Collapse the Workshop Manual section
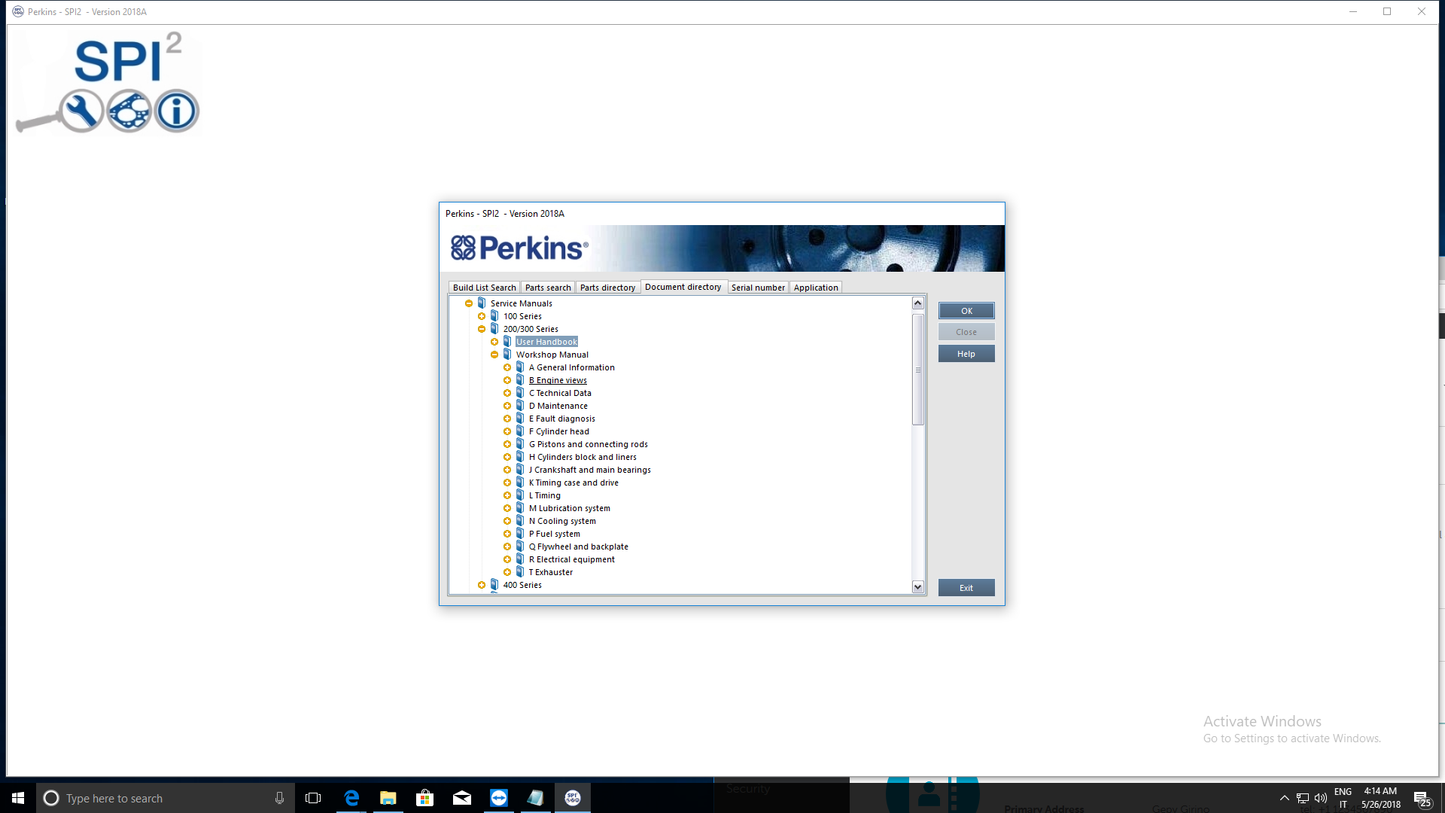Screen dimensions: 1445x813 [x=494, y=354]
